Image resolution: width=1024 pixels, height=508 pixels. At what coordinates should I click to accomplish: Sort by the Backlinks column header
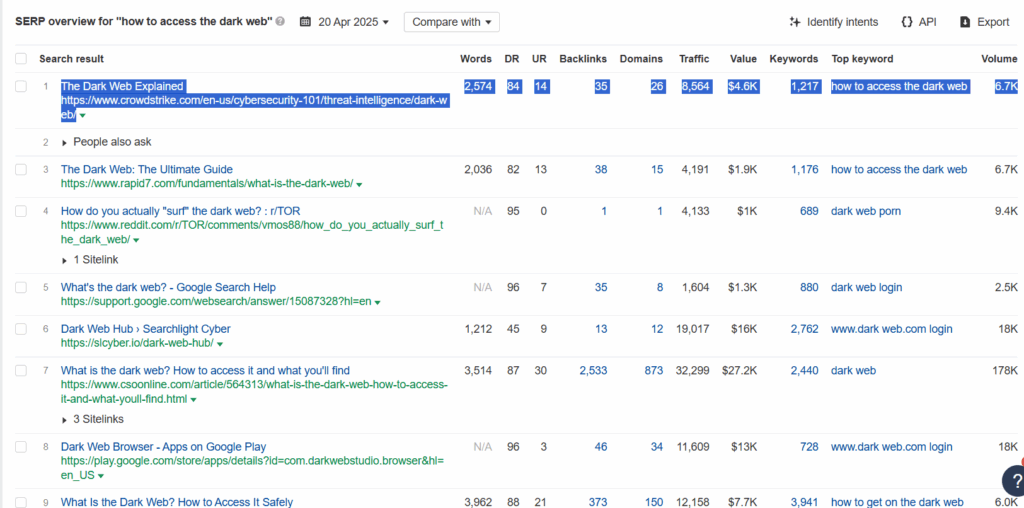coord(583,59)
